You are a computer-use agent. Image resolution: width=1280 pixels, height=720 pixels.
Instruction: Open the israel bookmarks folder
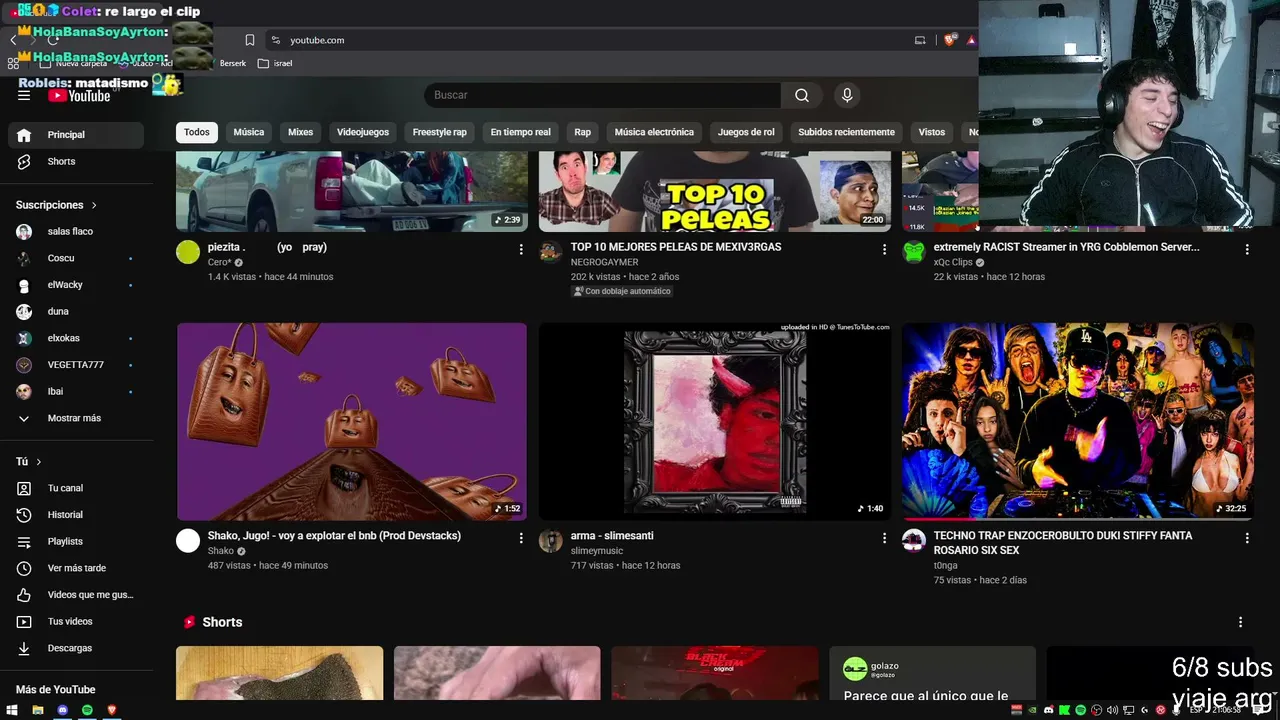(275, 63)
